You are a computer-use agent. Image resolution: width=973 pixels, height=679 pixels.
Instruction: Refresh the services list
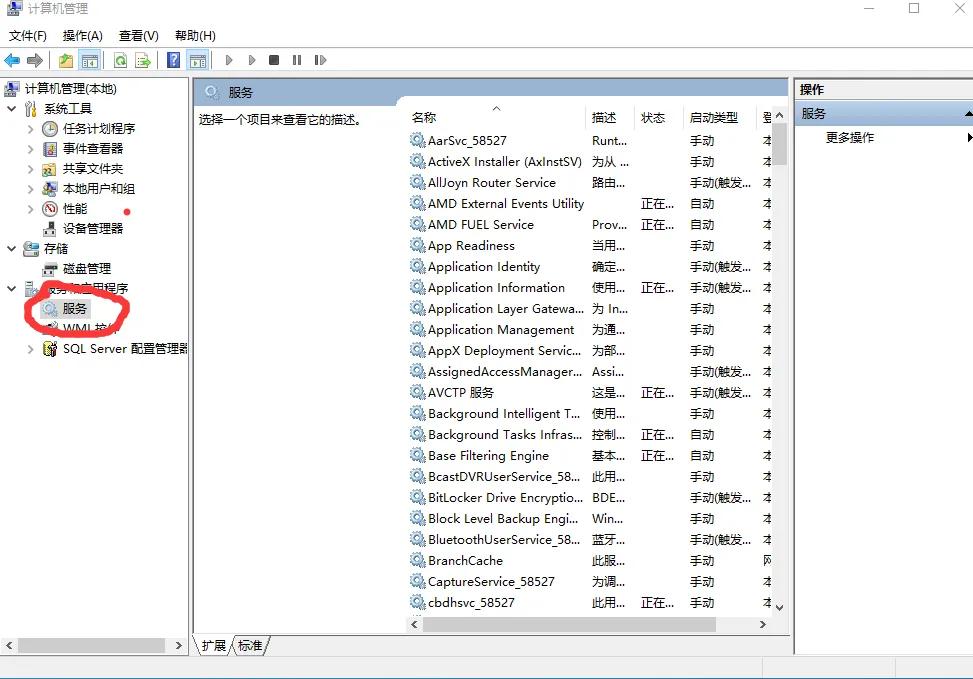(x=120, y=60)
